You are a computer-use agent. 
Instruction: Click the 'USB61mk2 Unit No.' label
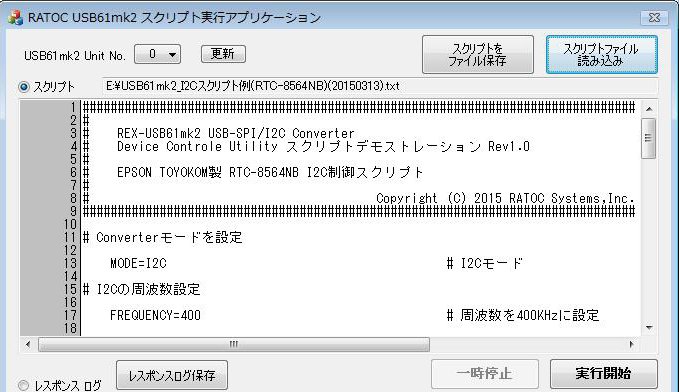pyautogui.click(x=75, y=56)
